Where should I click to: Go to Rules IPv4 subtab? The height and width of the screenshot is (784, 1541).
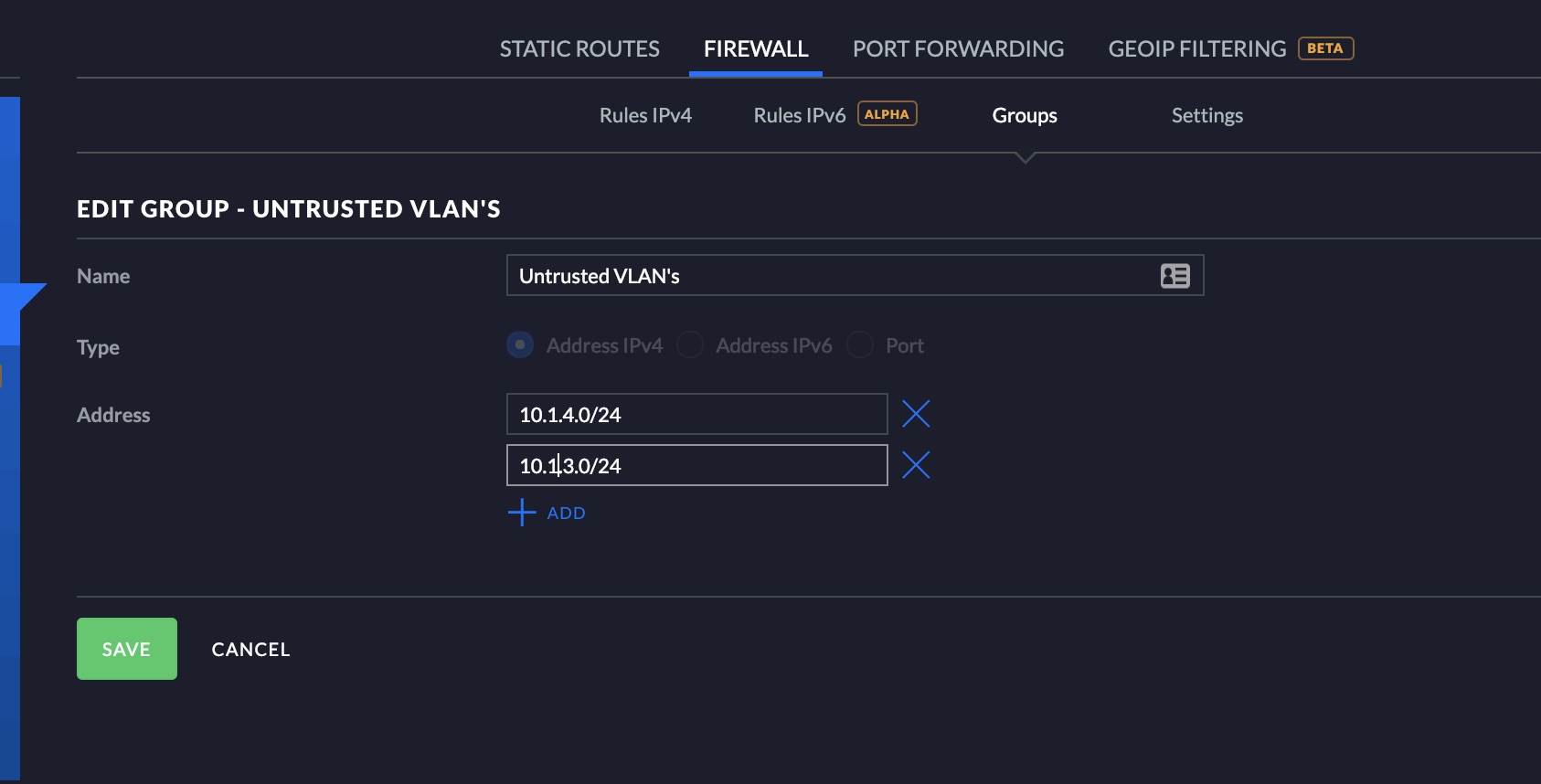[x=645, y=115]
